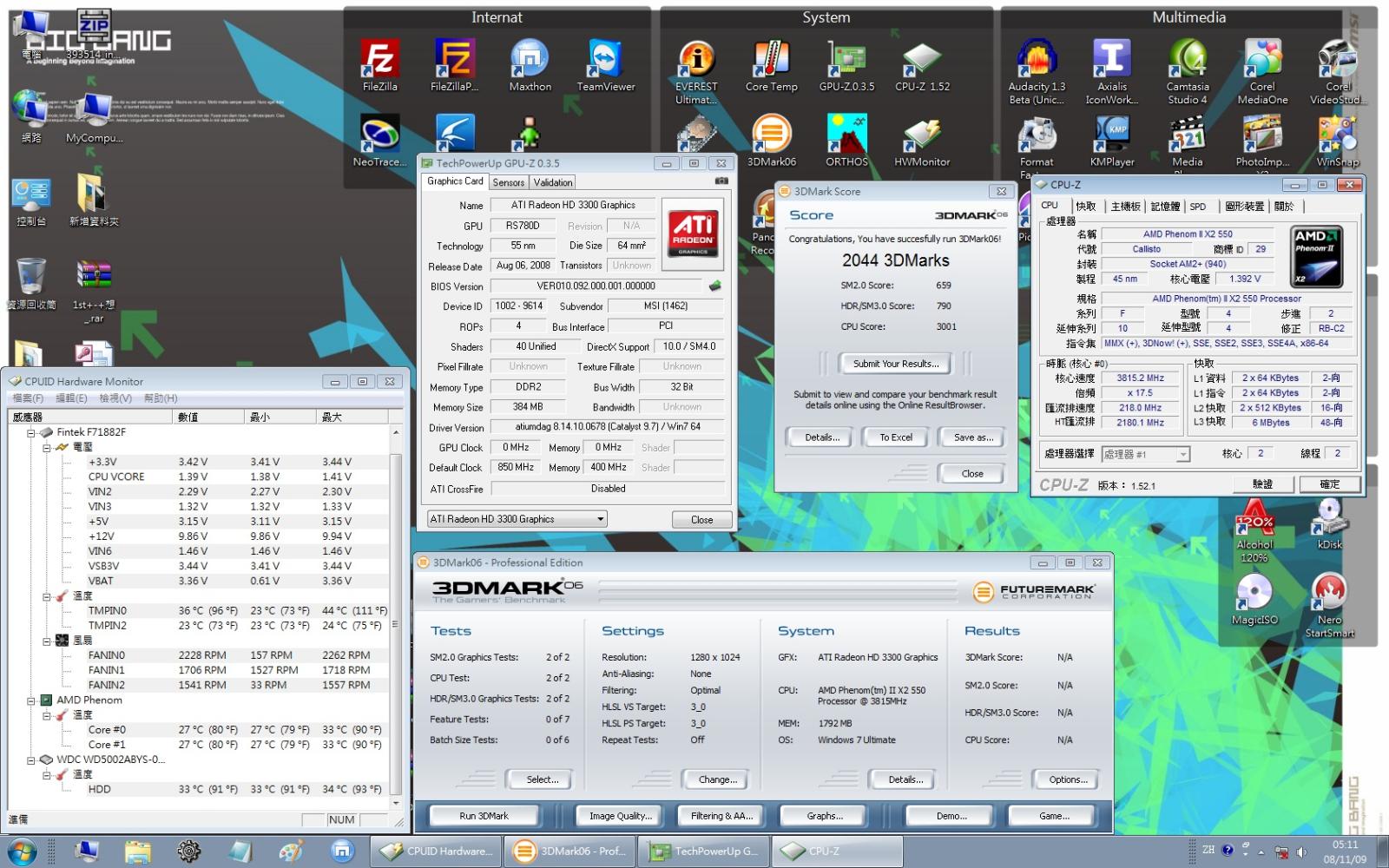This screenshot has width=1389, height=868.
Task: Collapse the voltages group under Fintek
Action: (x=47, y=447)
